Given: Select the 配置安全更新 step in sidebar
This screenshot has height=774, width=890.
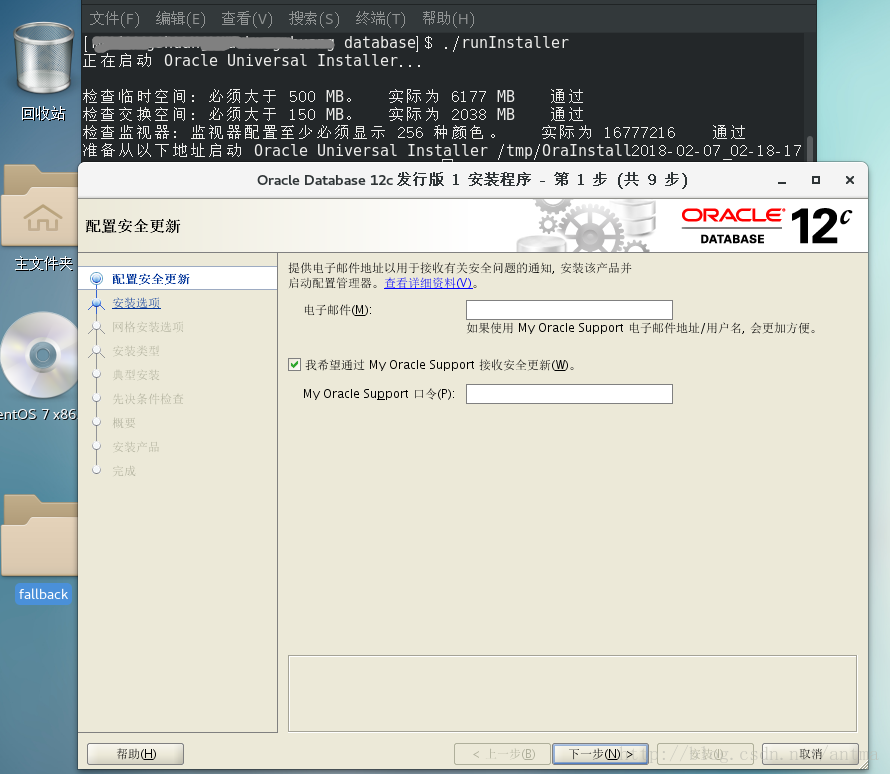Looking at the screenshot, I should coord(178,279).
